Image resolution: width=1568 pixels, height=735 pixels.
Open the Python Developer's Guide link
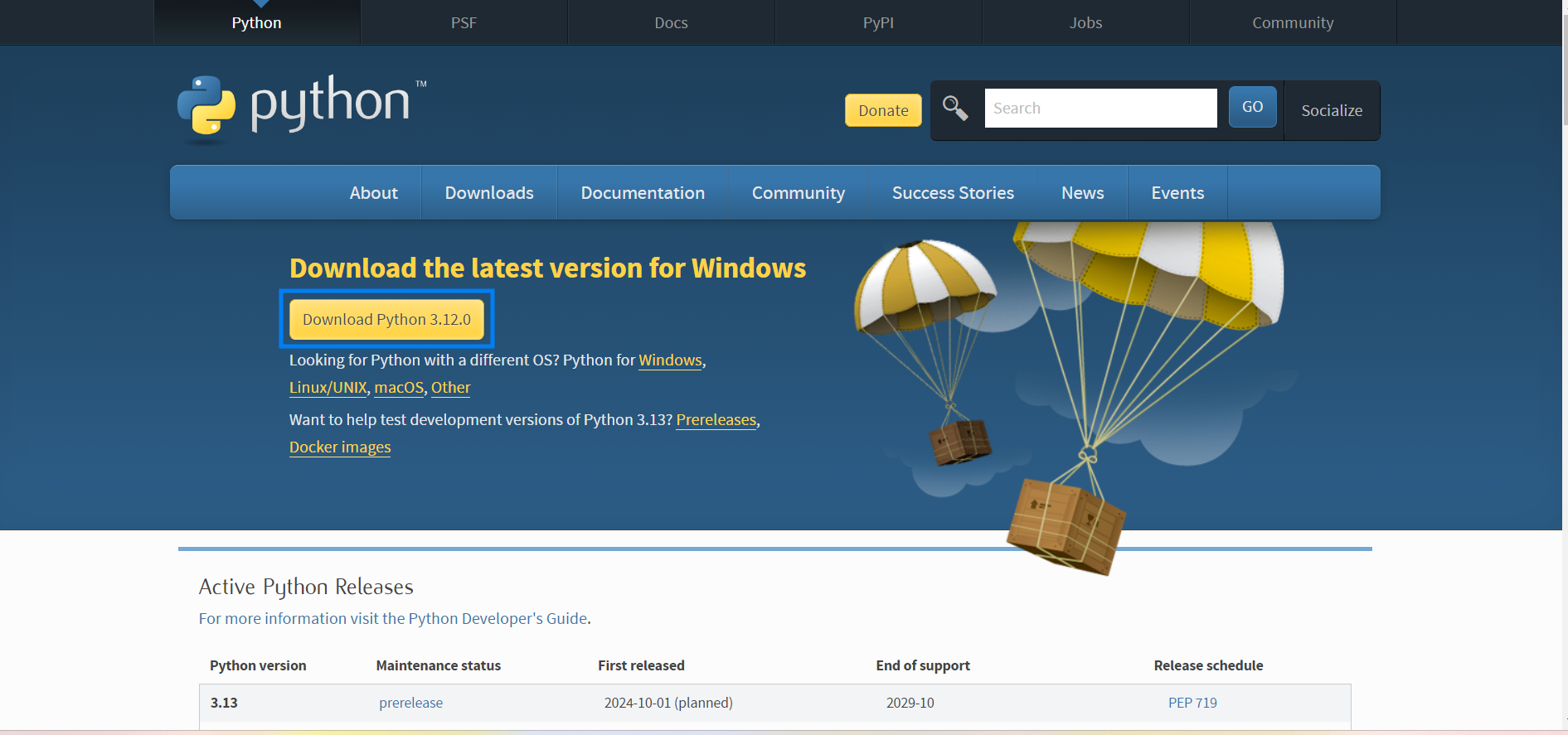click(393, 618)
